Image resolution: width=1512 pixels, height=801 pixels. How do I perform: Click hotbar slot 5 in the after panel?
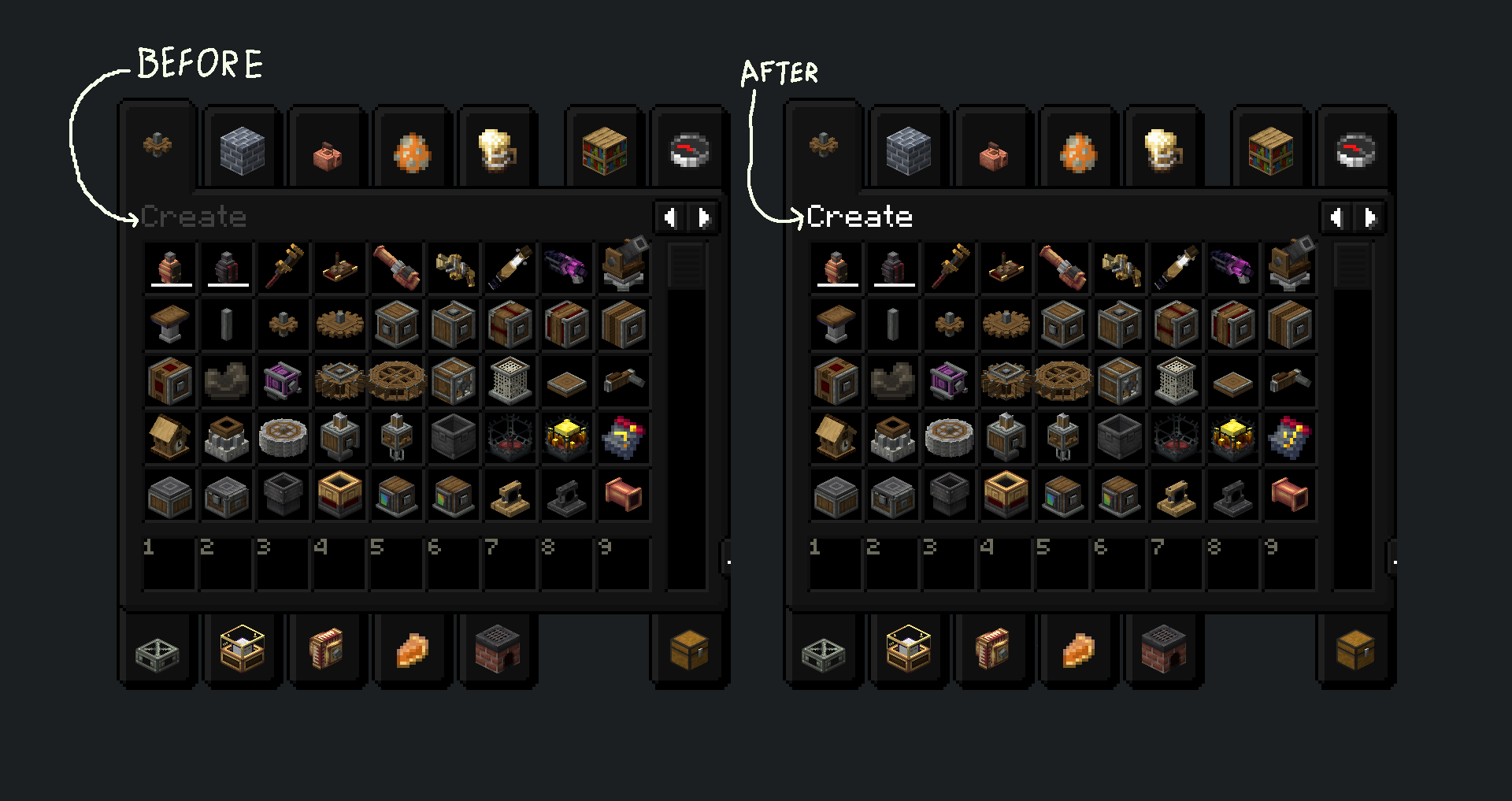[x=1062, y=563]
